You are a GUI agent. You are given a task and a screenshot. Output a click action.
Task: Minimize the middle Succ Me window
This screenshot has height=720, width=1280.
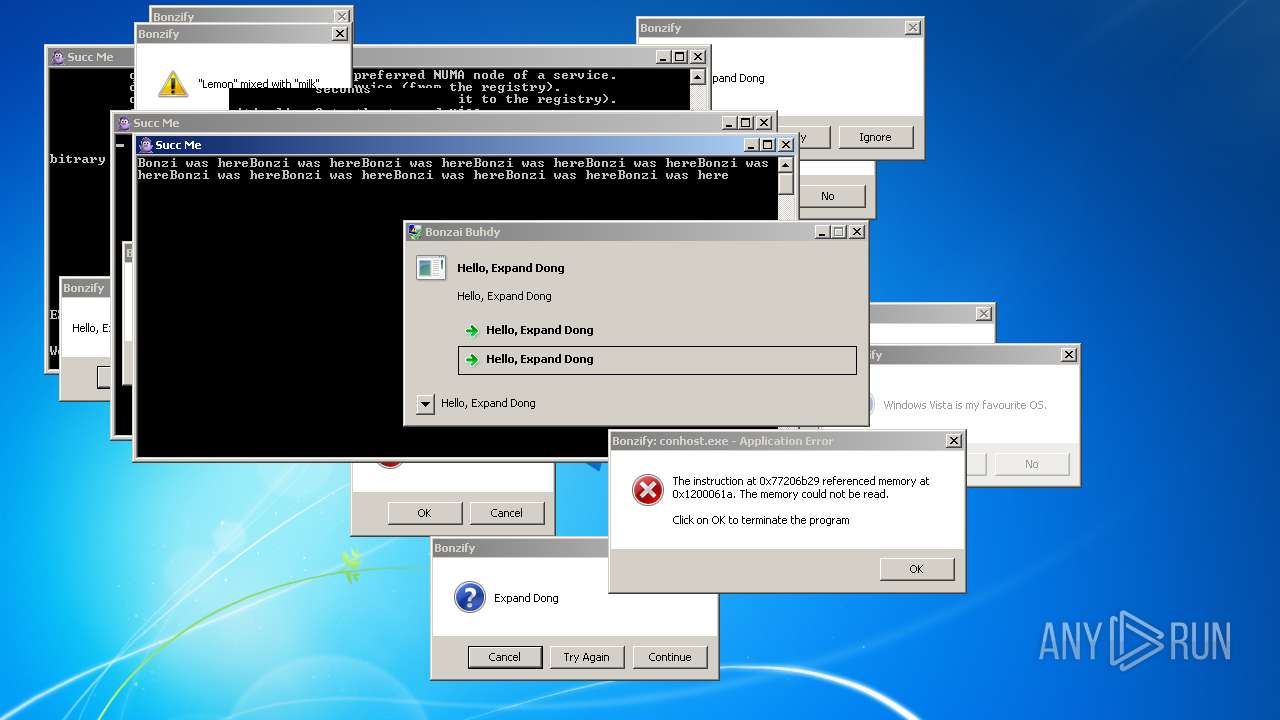pyautogui.click(x=729, y=123)
